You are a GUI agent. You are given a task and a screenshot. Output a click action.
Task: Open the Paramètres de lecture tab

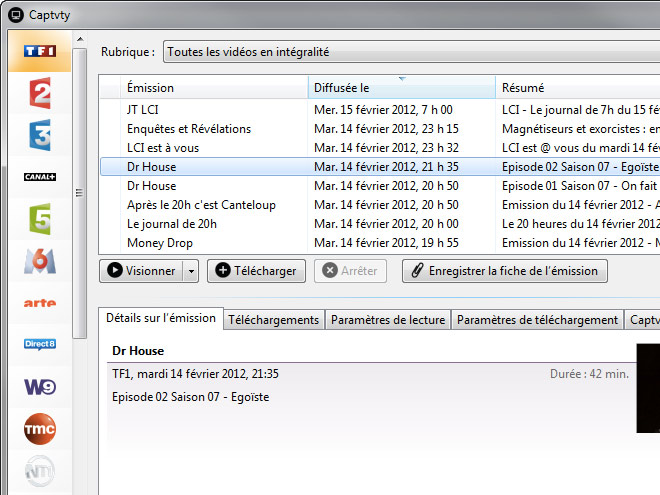tap(388, 320)
